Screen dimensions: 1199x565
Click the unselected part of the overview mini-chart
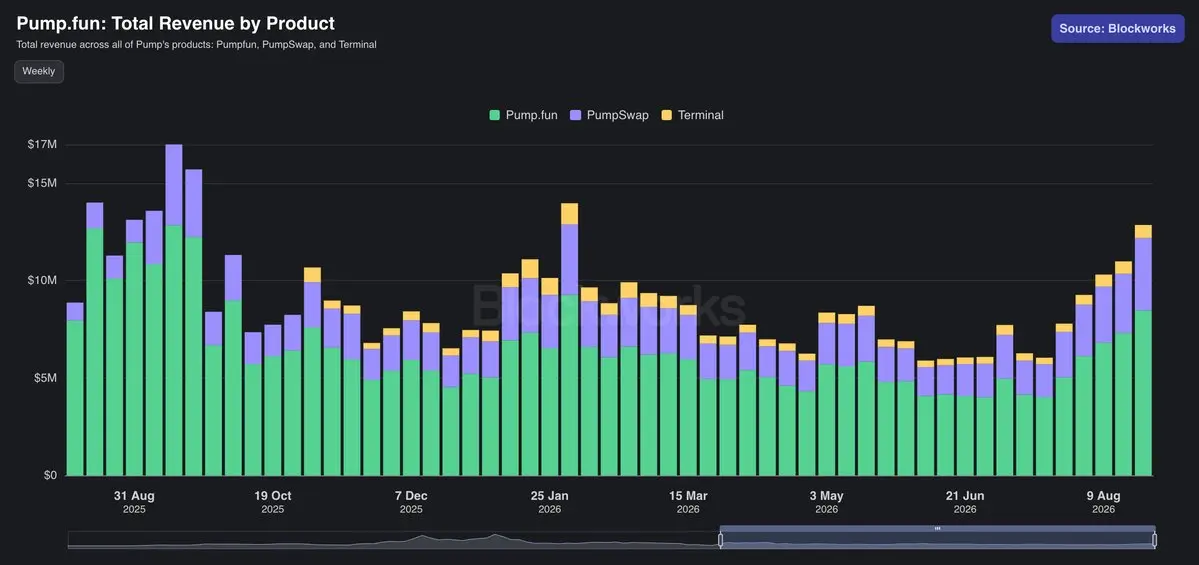pyautogui.click(x=394, y=541)
